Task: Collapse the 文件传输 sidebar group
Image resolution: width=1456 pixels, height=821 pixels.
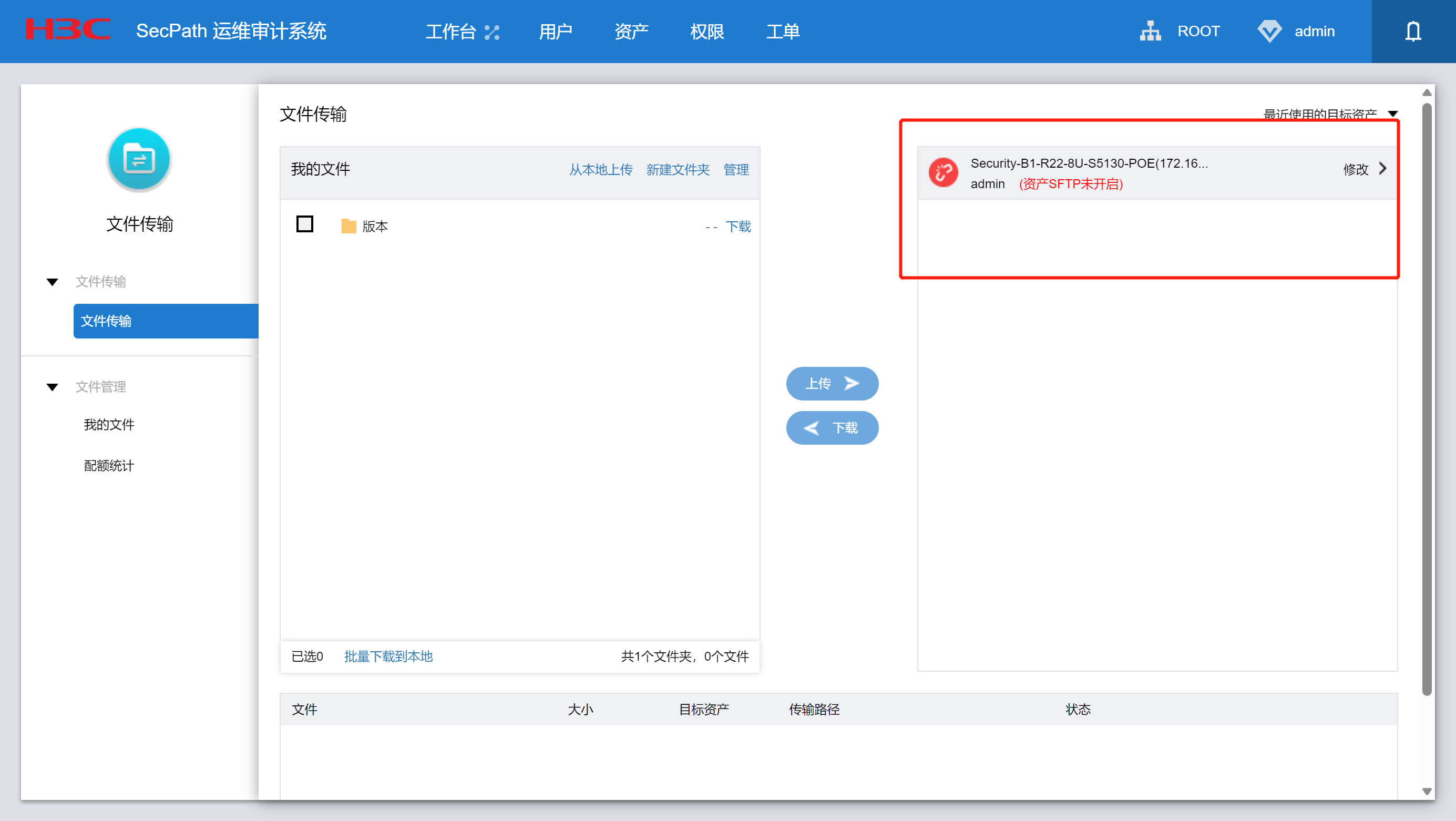Action: coord(53,282)
